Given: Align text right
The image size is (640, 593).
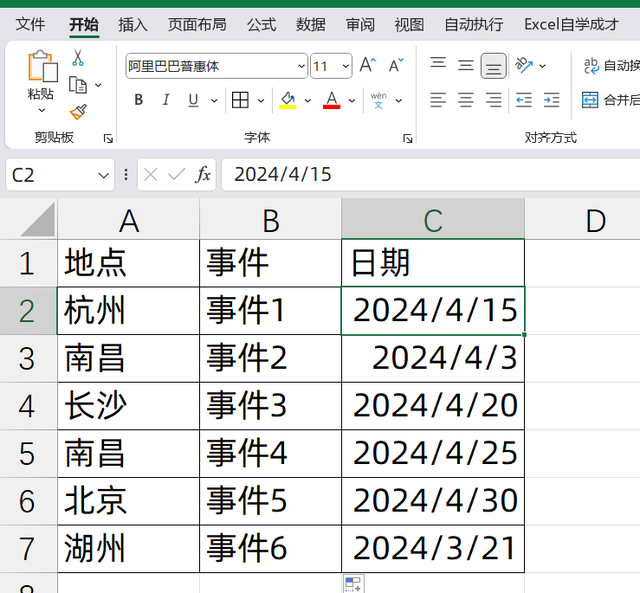Looking at the screenshot, I should [493, 100].
